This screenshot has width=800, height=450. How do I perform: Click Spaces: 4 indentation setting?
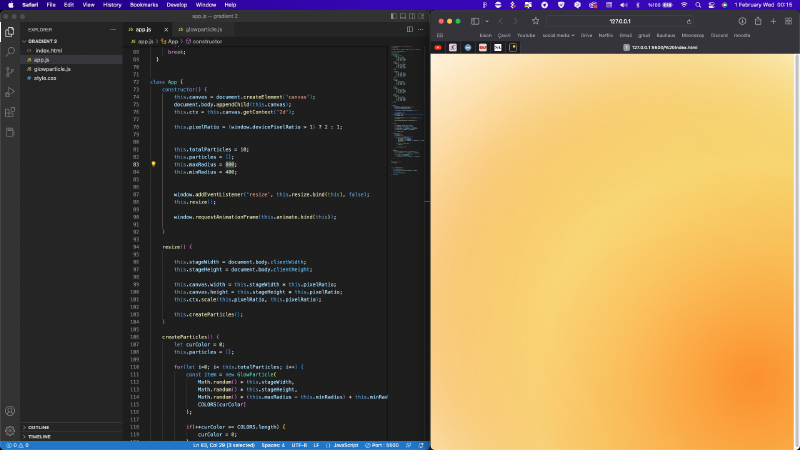(x=273, y=445)
